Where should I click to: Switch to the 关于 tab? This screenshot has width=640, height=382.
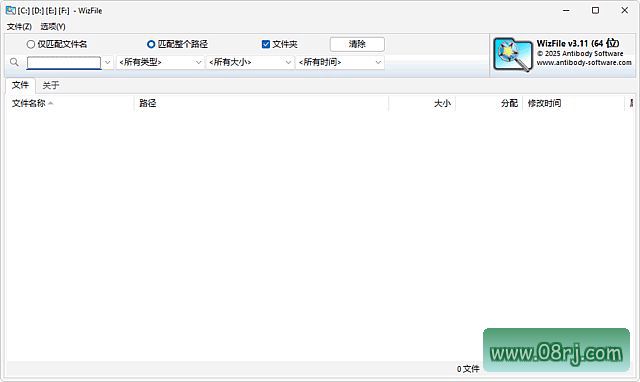click(51, 85)
